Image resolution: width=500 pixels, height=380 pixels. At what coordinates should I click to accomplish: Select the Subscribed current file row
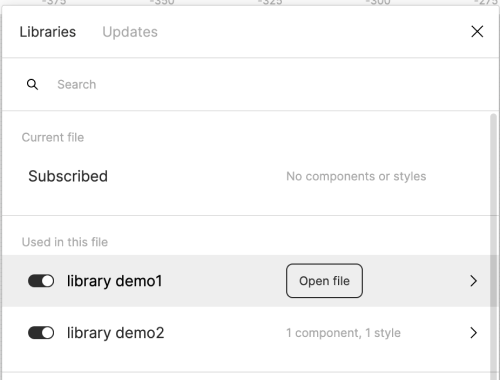[246, 176]
